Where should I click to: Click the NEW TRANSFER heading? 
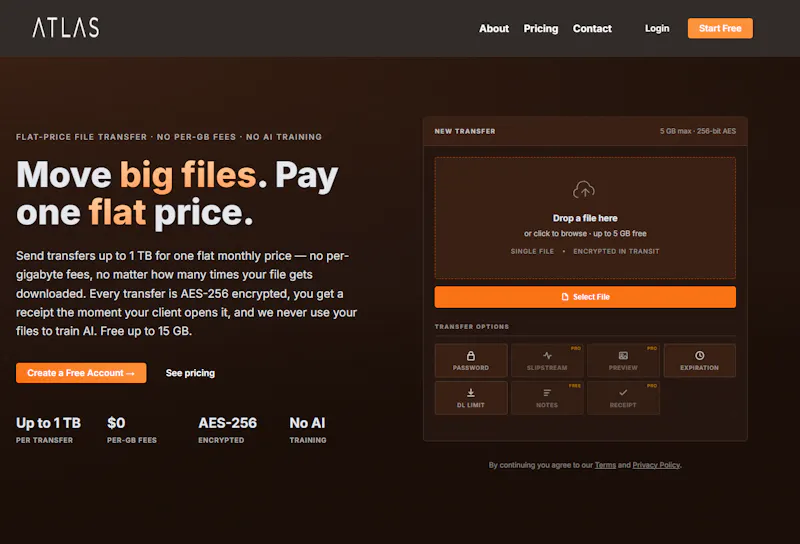(465, 131)
